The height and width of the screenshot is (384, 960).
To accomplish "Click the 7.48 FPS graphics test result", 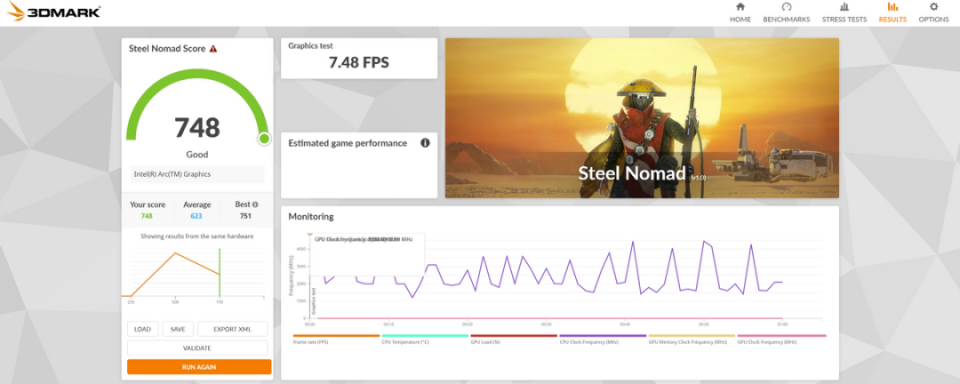I will (x=359, y=62).
